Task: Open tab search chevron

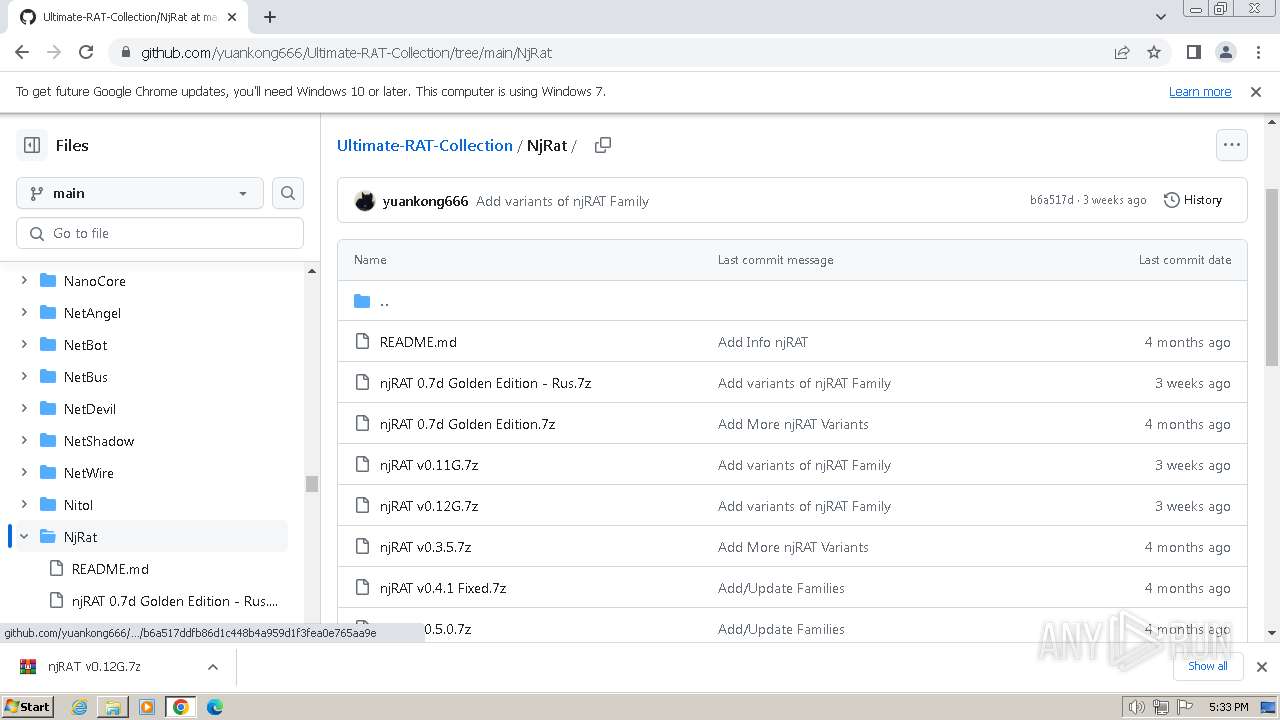Action: coord(1160,17)
